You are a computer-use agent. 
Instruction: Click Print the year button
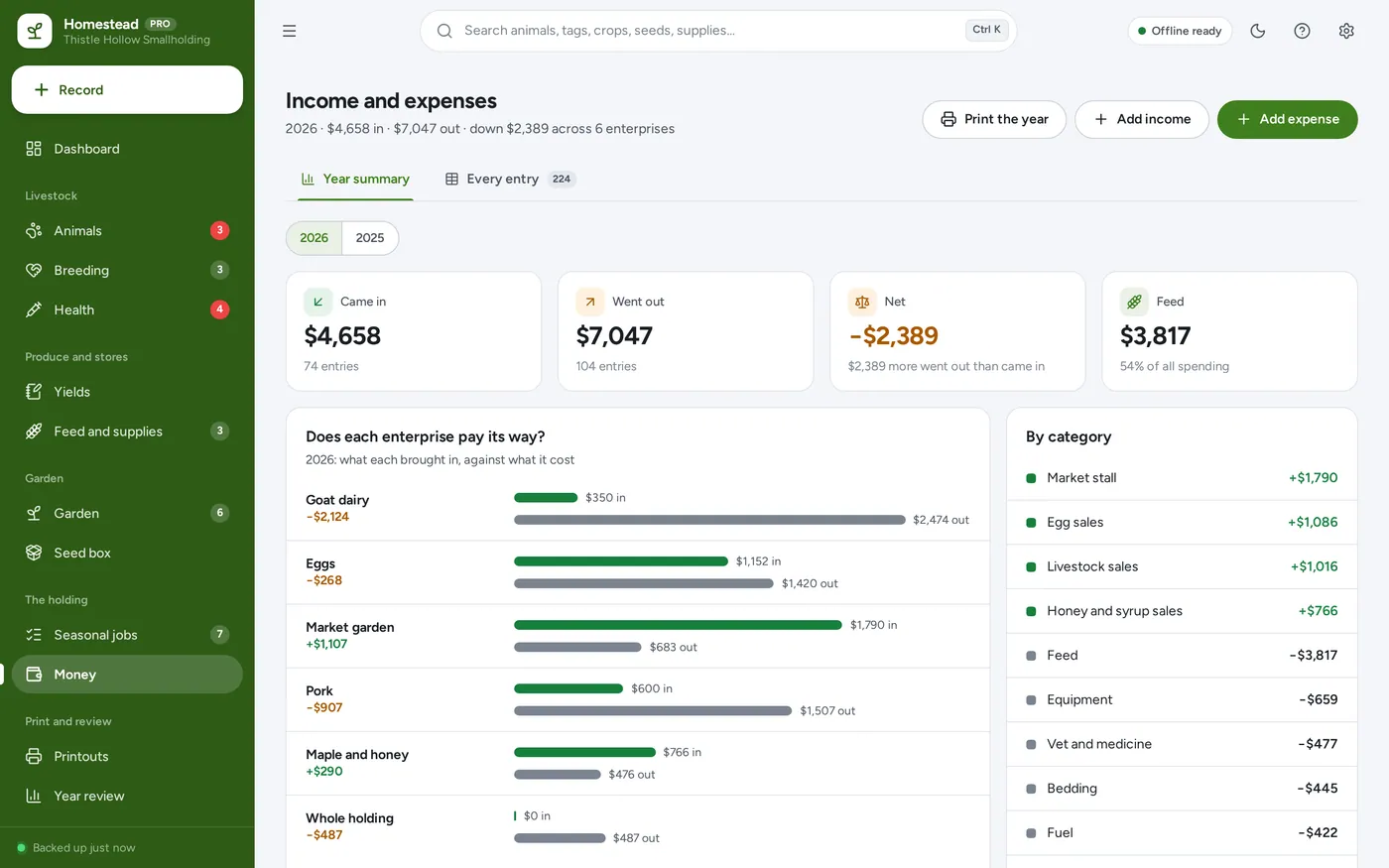pyautogui.click(x=994, y=120)
